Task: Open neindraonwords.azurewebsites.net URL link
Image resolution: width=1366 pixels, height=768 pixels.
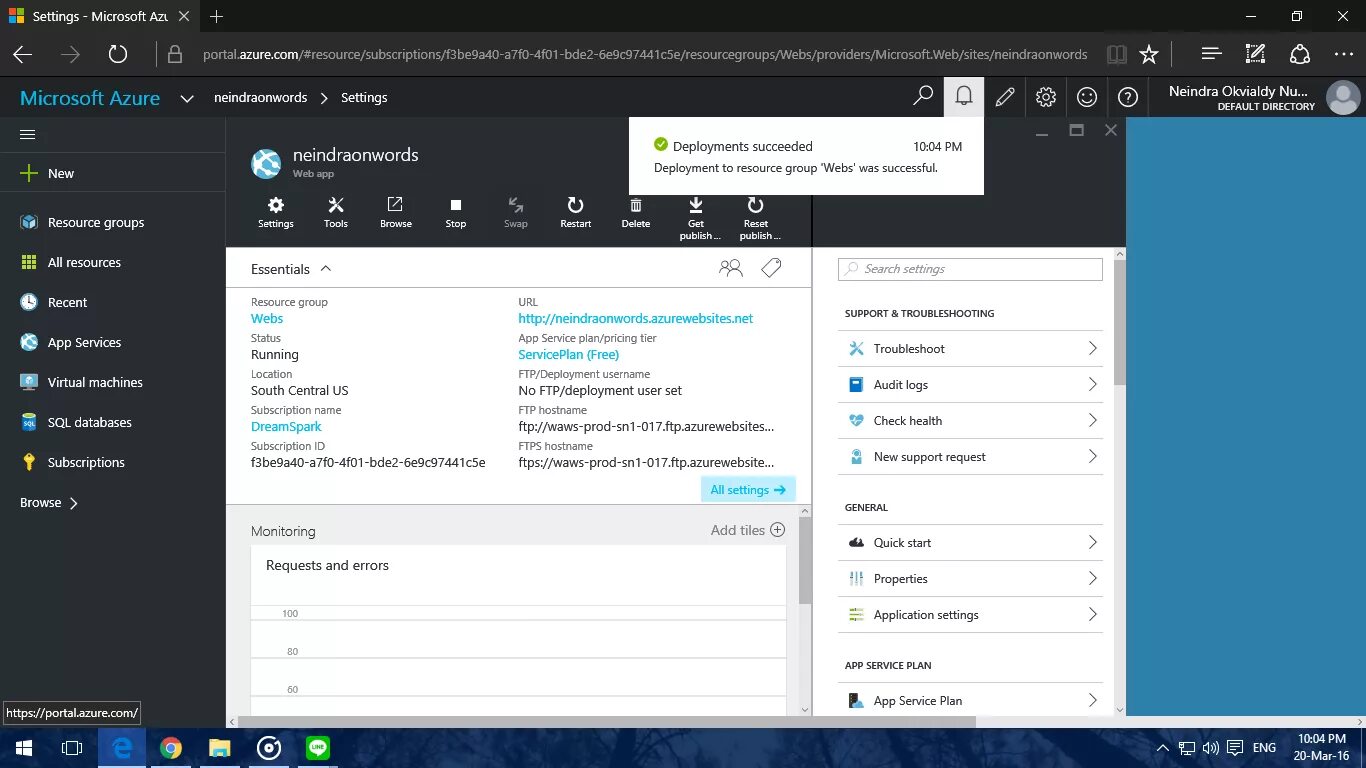Action: pos(636,319)
